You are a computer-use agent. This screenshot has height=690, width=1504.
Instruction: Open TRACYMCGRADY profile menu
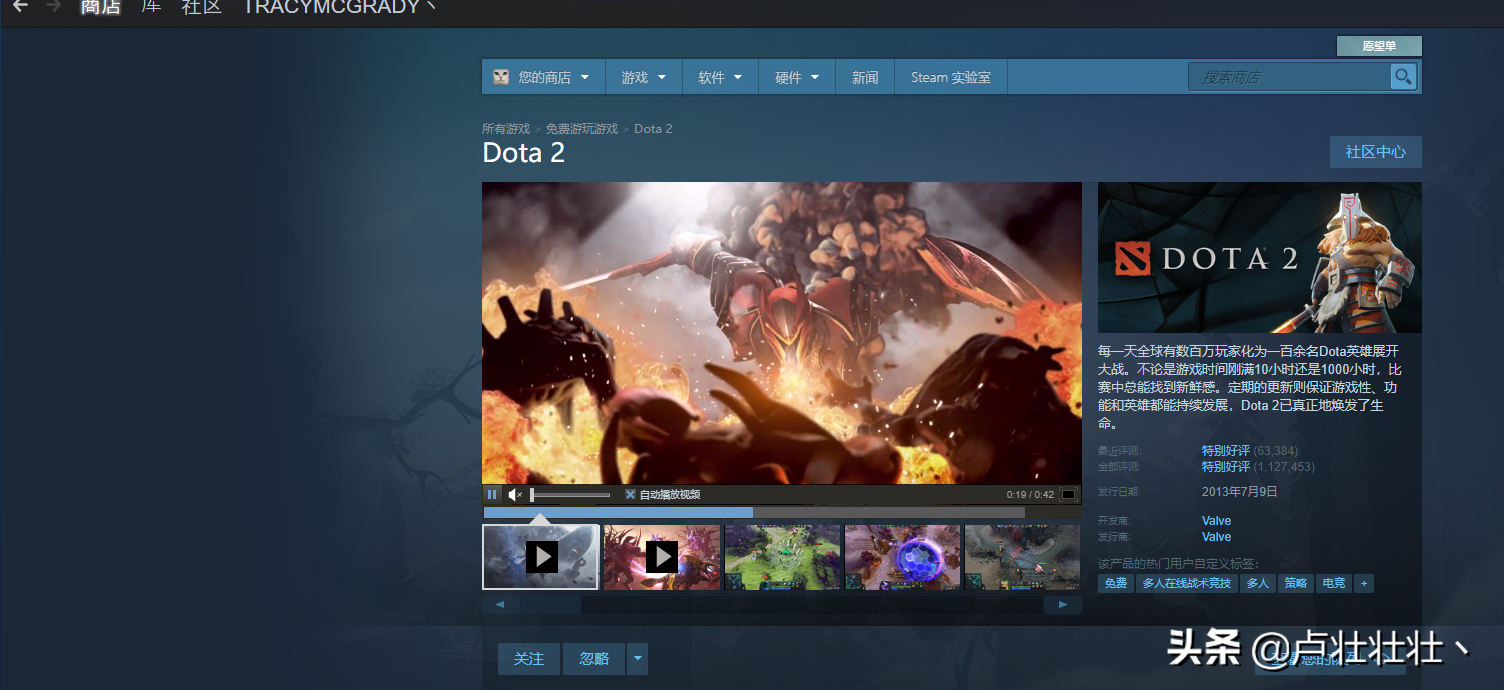tap(339, 6)
